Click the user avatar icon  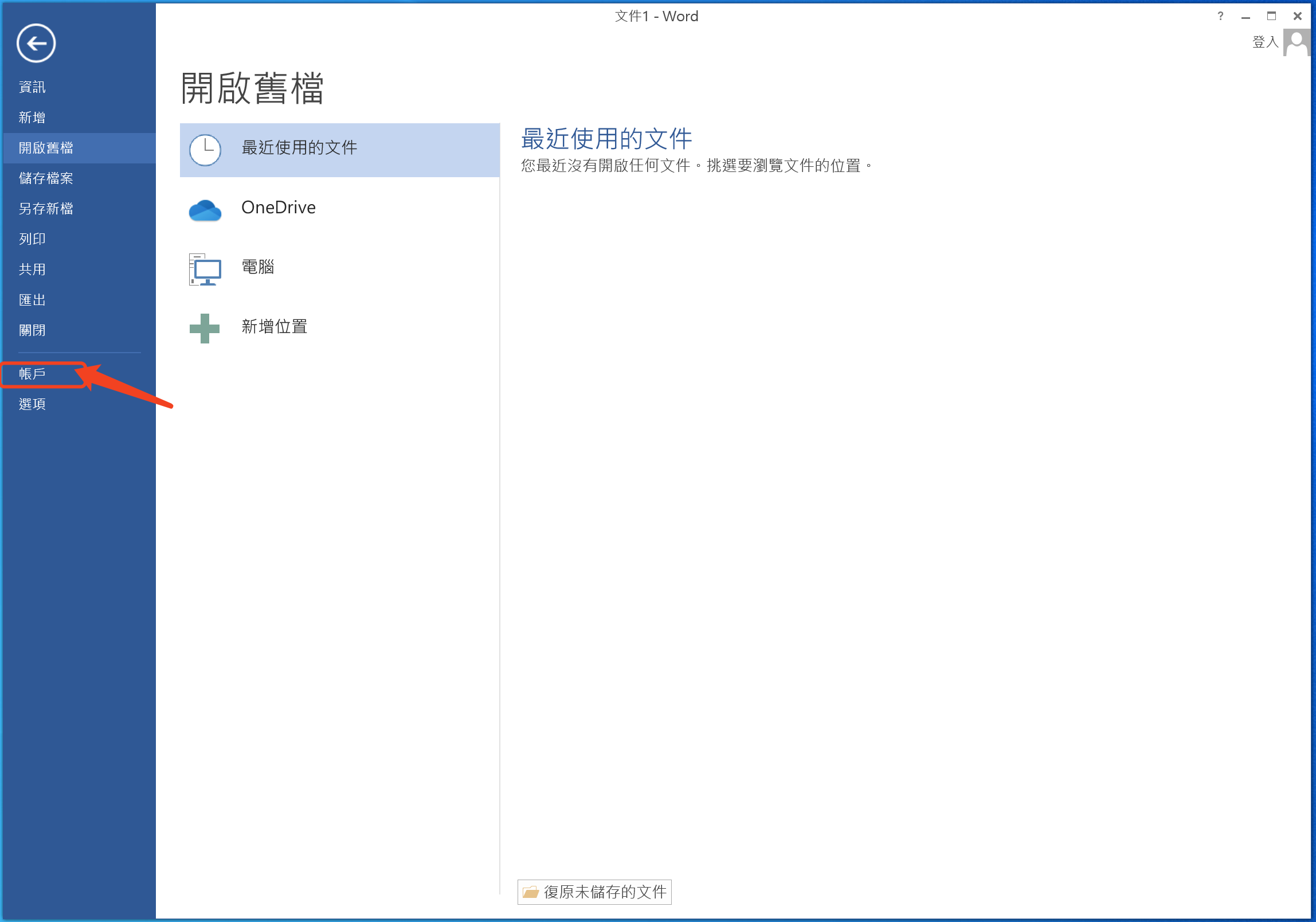click(x=1296, y=43)
